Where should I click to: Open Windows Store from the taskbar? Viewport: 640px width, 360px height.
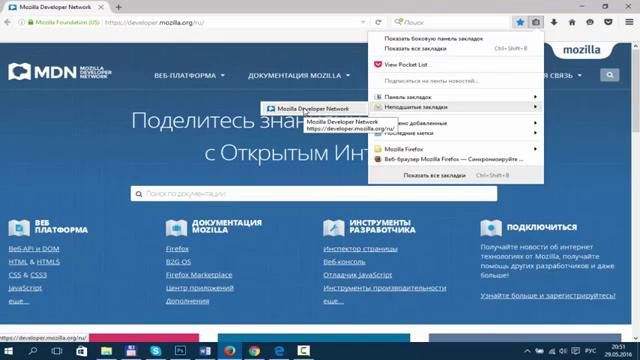pos(82,351)
